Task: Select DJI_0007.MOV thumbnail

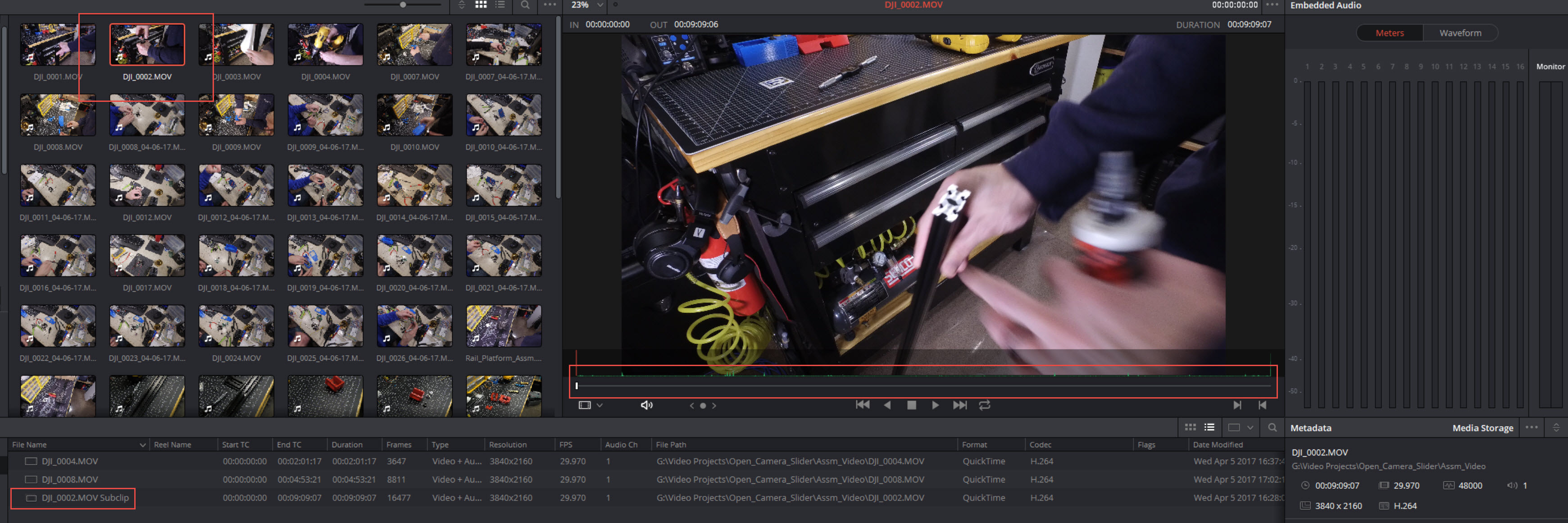Action: 414,45
